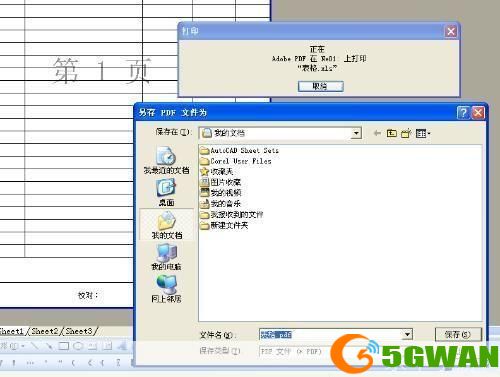
Task: Switch to the Sheet2 tab
Action: (x=45, y=331)
